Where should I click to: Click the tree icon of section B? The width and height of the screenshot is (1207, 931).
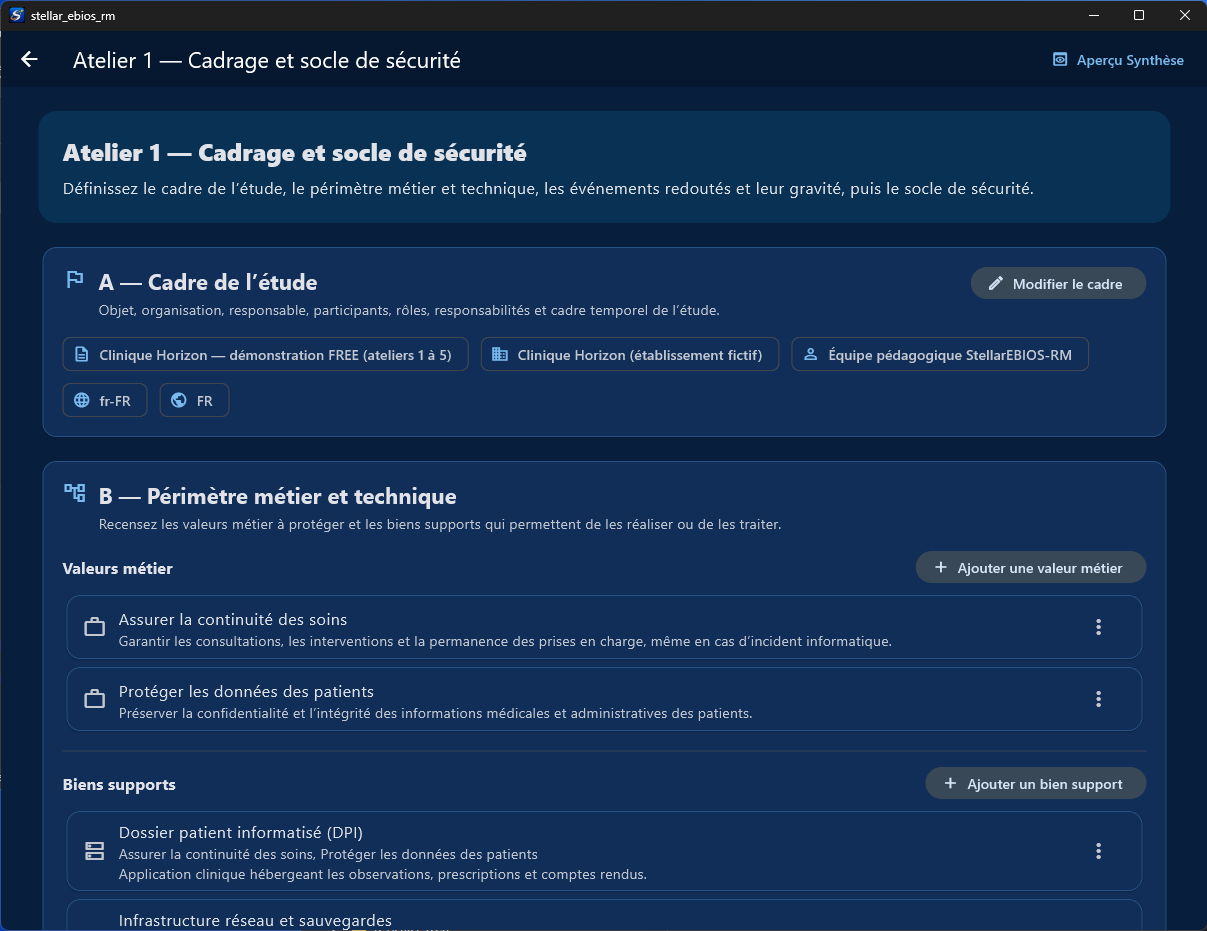75,492
